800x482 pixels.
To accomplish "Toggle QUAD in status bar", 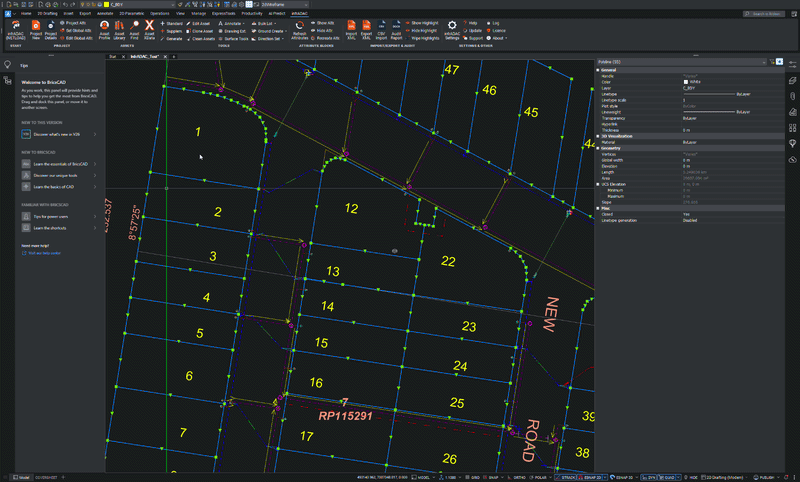I will pos(666,478).
